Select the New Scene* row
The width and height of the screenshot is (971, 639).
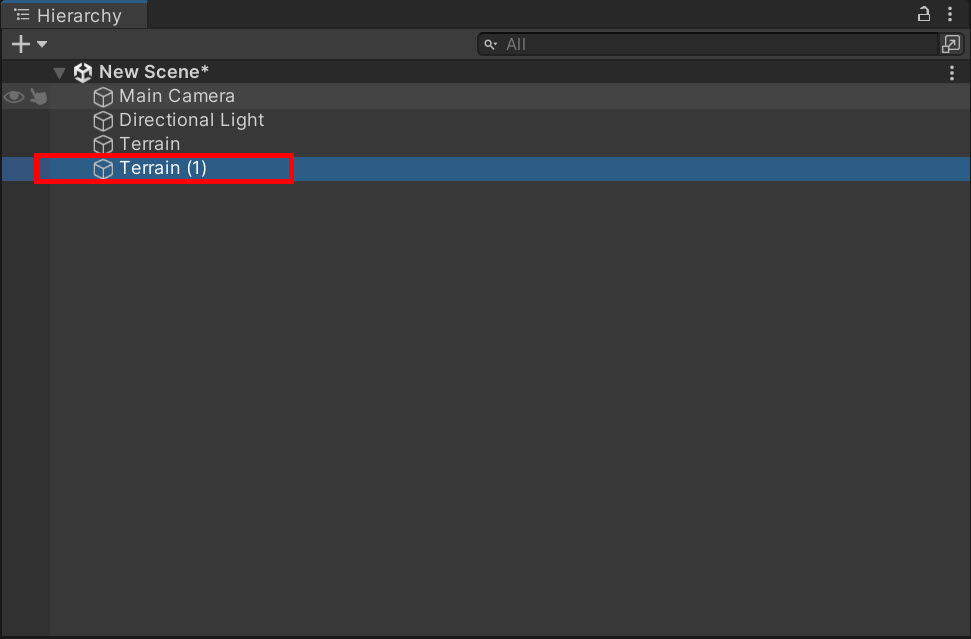pos(486,72)
